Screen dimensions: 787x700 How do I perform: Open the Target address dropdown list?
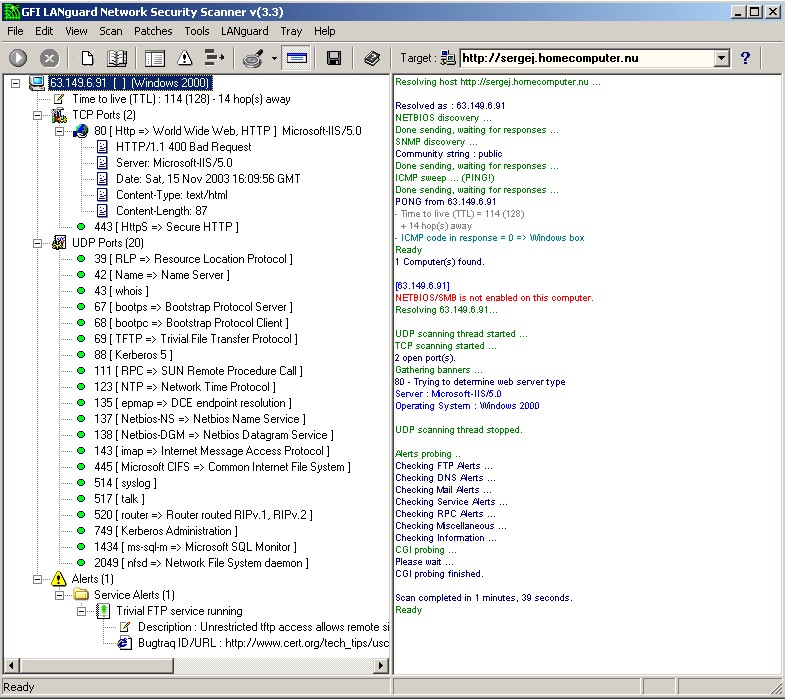point(721,58)
